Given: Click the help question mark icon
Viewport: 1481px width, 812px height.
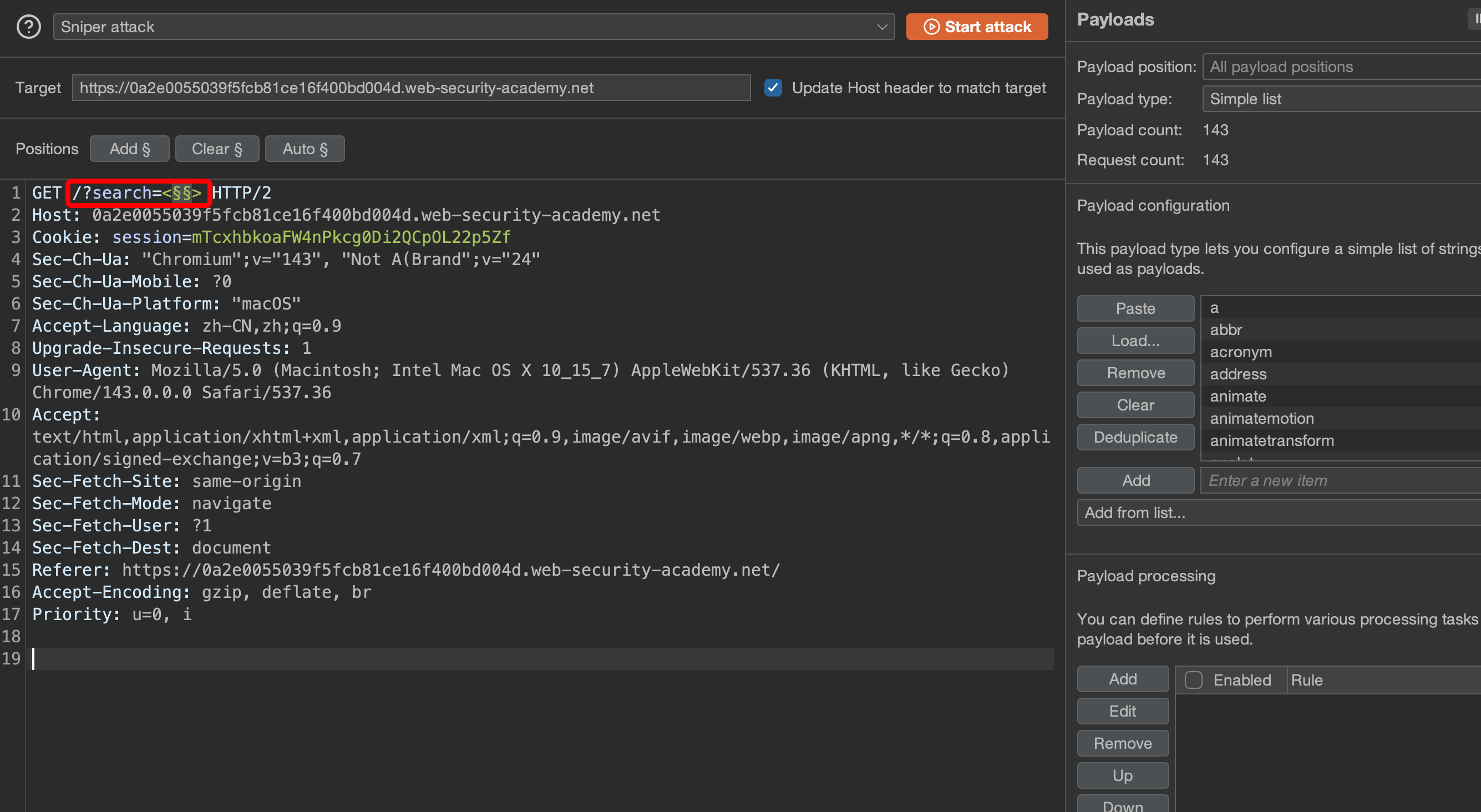Looking at the screenshot, I should (x=28, y=27).
